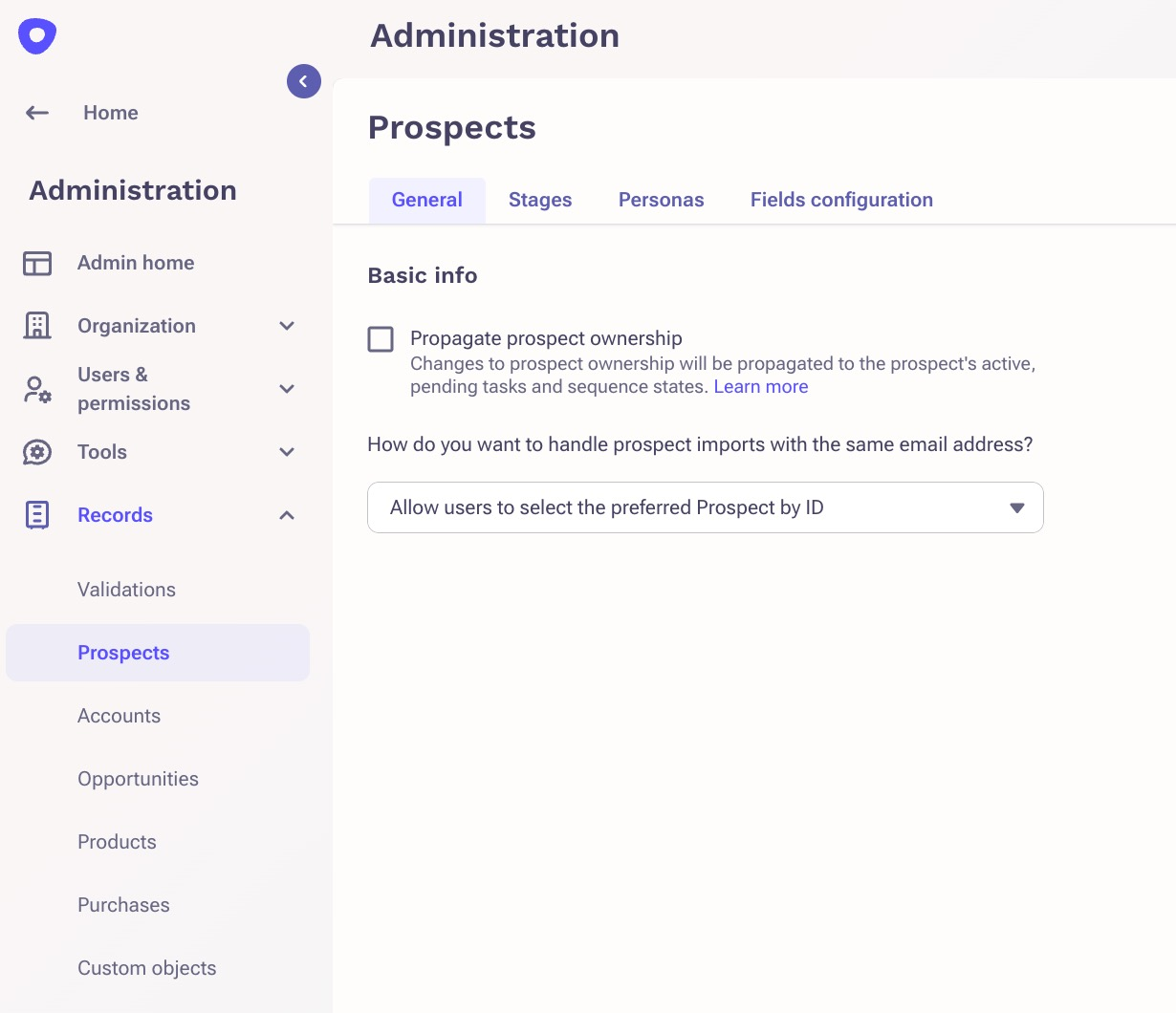Screen dimensions: 1176x1013
Task: Collapse the sidebar with the round arrow button
Action: pos(304,81)
